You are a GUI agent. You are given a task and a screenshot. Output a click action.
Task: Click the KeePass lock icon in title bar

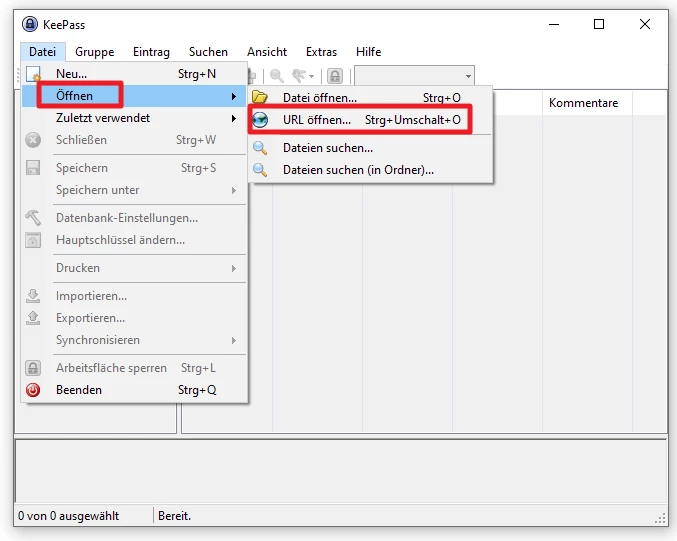[30, 24]
